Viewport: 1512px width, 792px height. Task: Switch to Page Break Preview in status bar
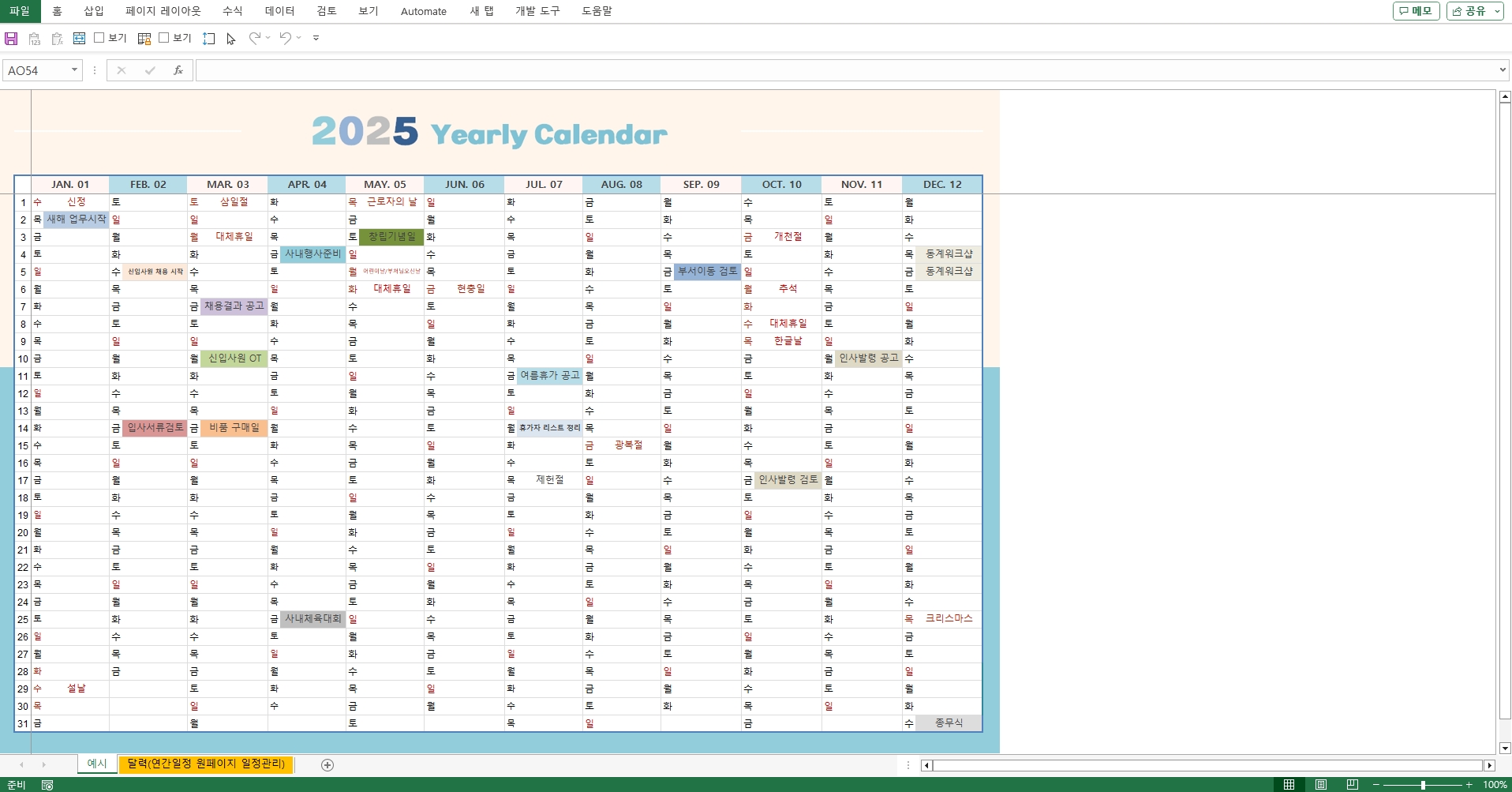tap(1353, 785)
